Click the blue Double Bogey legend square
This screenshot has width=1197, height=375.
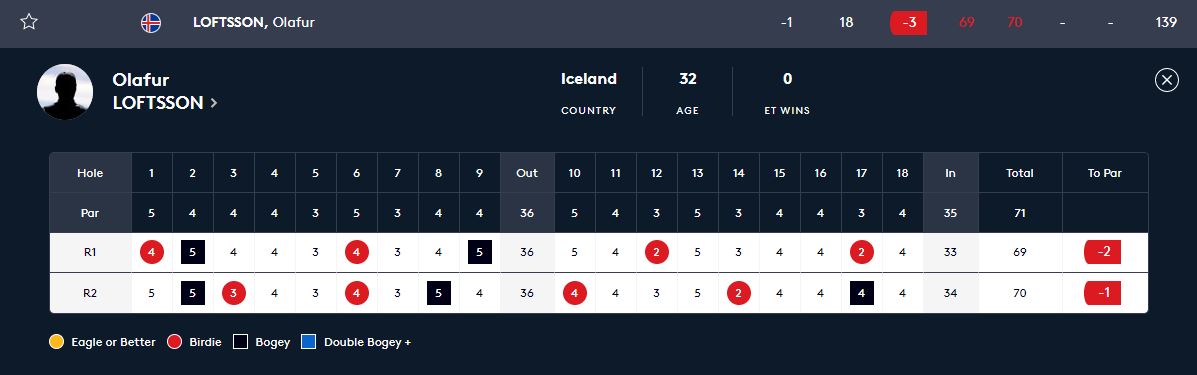click(x=308, y=342)
